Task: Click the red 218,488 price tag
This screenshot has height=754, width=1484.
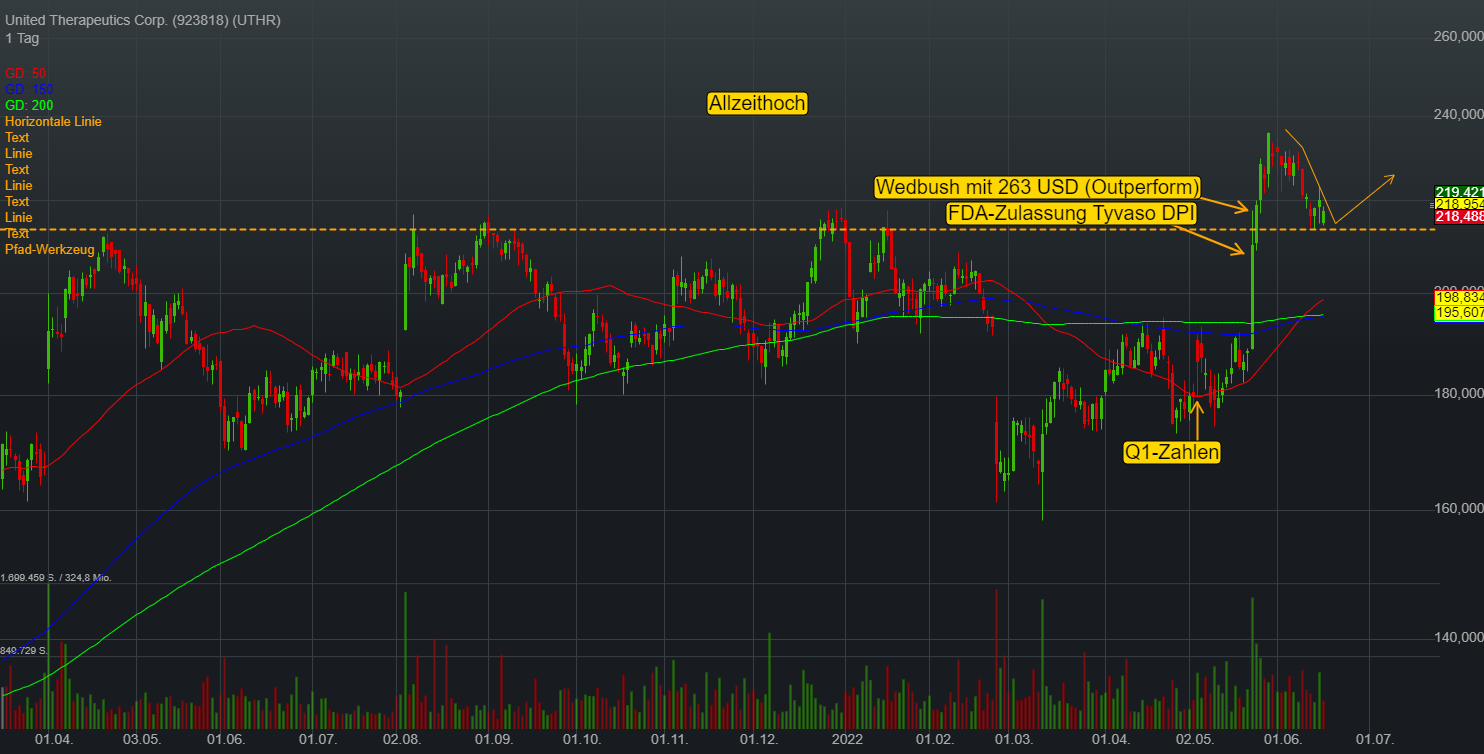Action: pyautogui.click(x=1459, y=216)
